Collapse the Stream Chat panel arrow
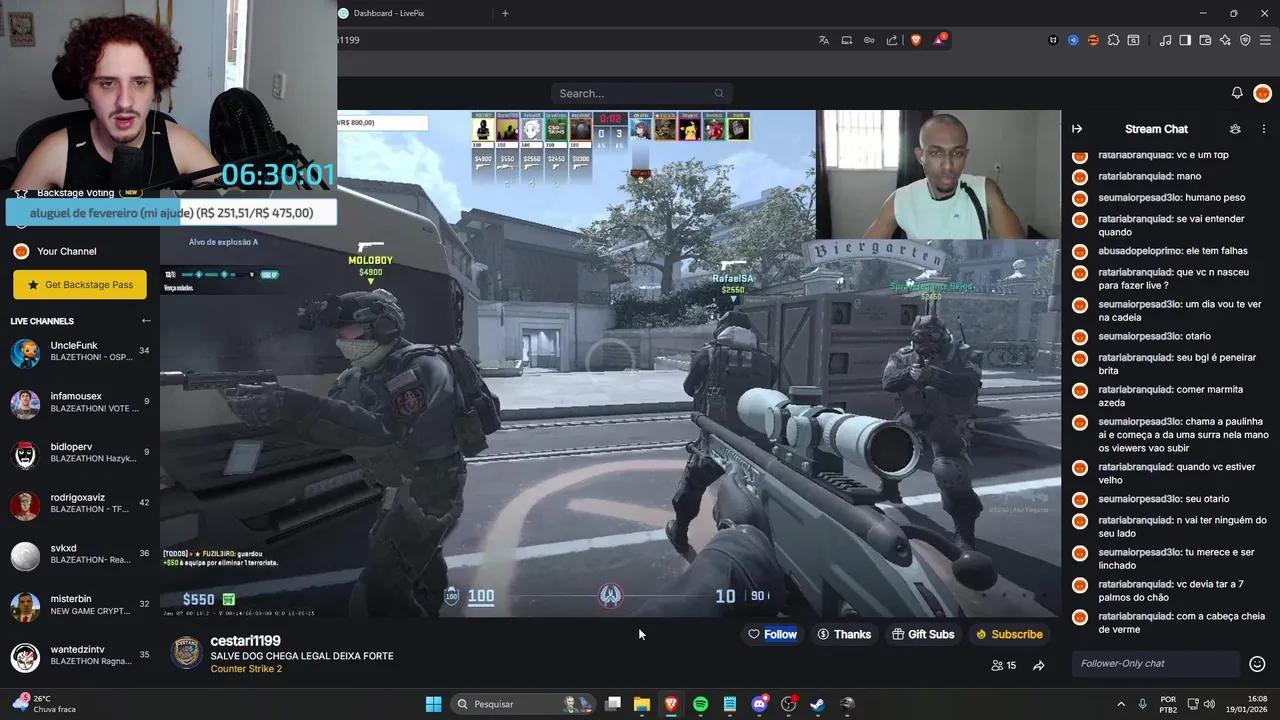 1077,129
